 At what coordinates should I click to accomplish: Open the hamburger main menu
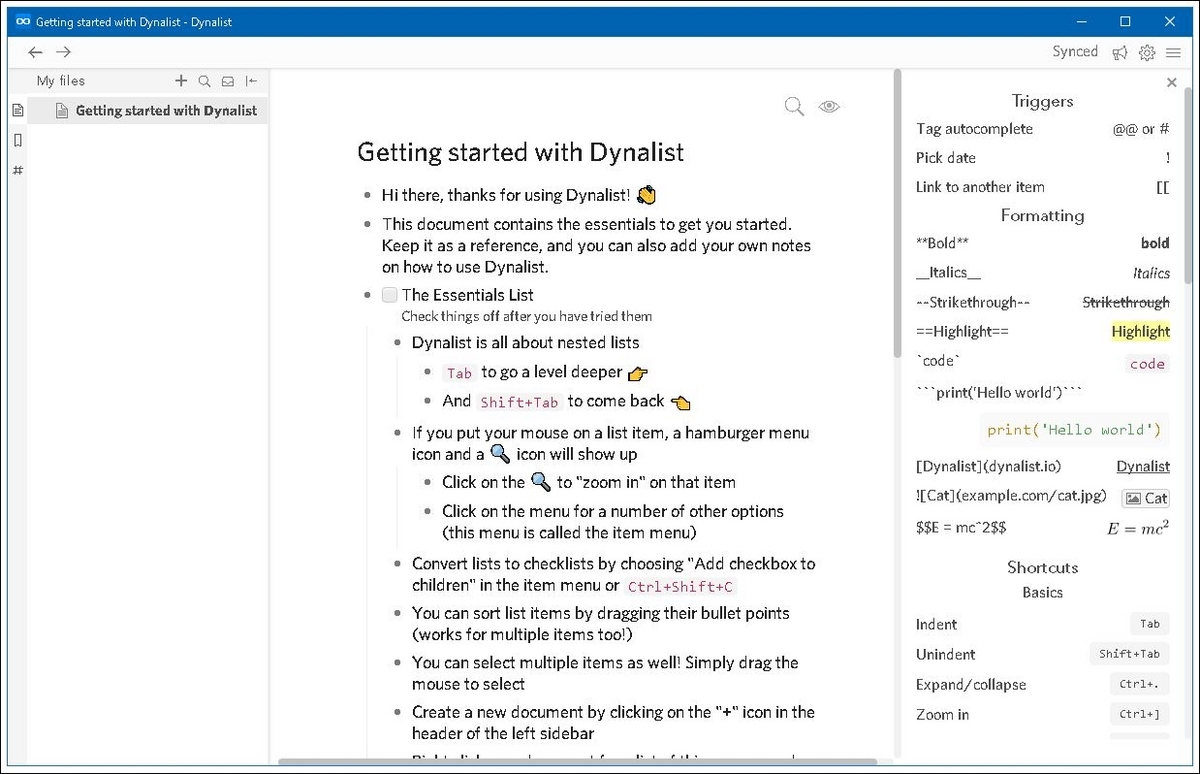pyautogui.click(x=1174, y=53)
